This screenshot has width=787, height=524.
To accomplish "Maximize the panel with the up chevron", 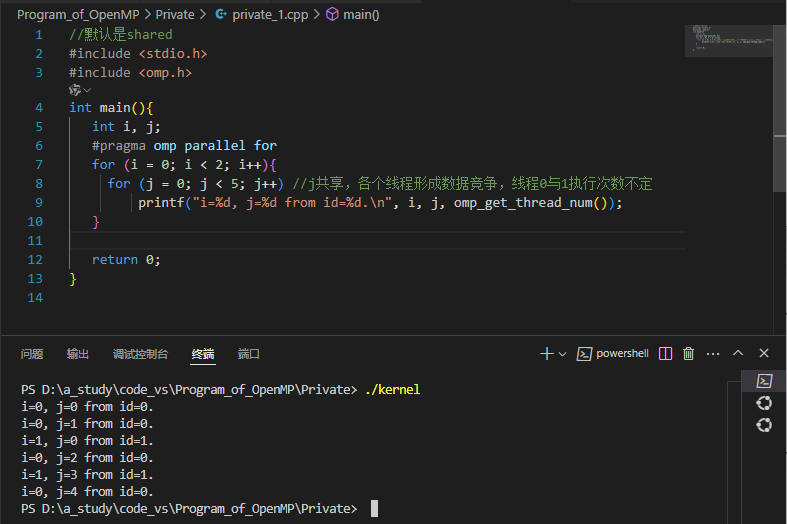I will pos(738,353).
